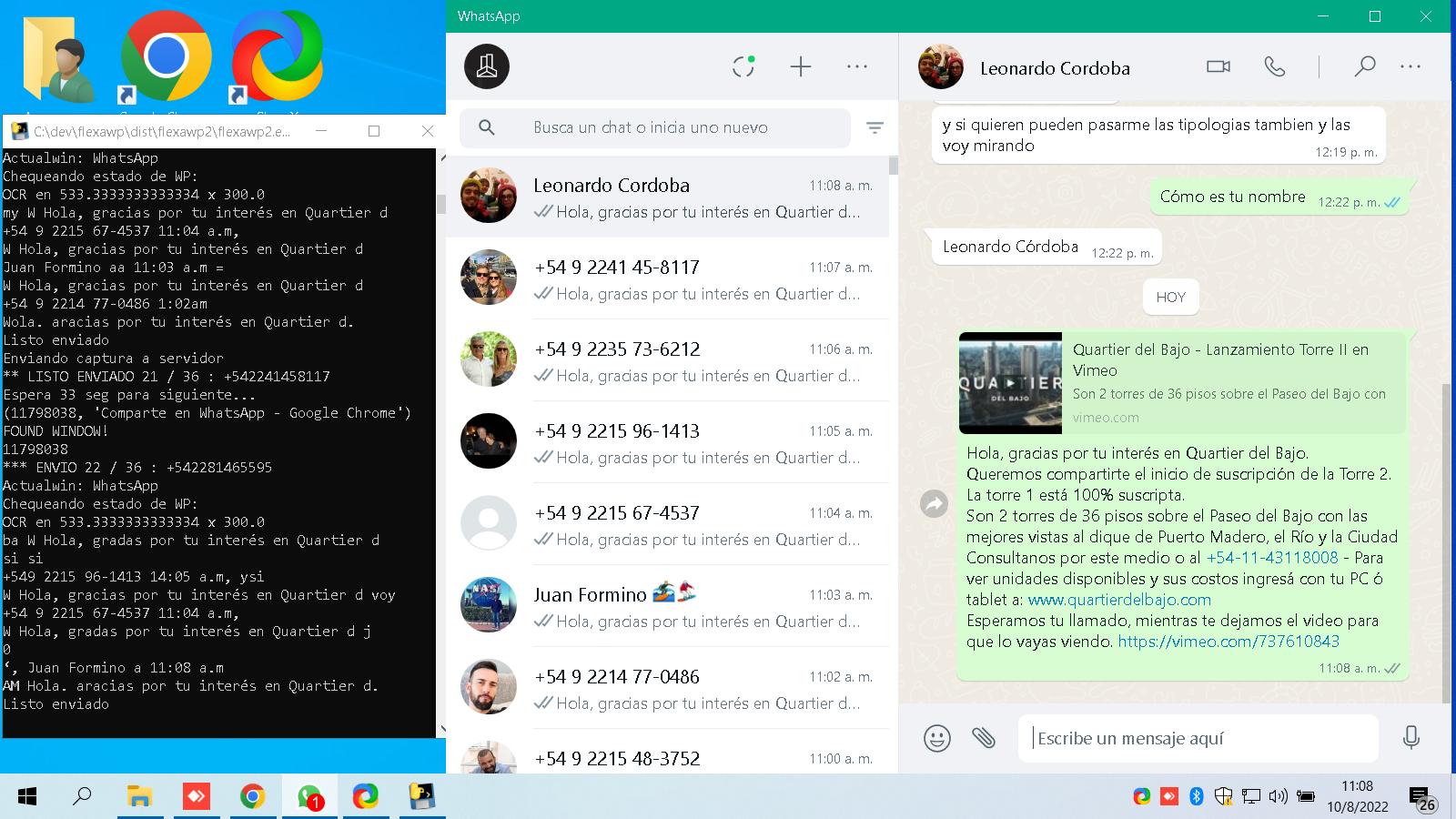This screenshot has width=1456, height=819.
Task: Switch to Edge in the taskbar
Action: pyautogui.click(x=365, y=797)
